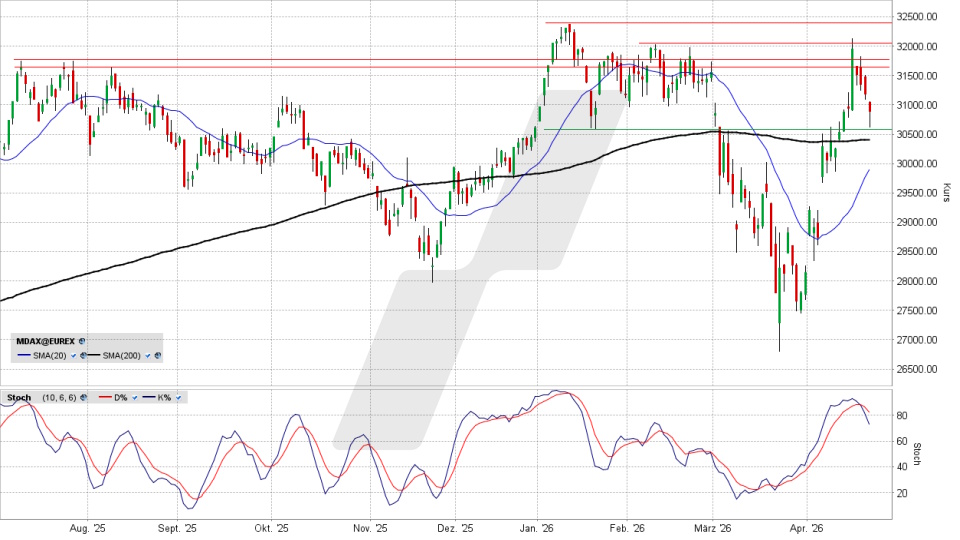960x540 pixels.
Task: Click the Dez. '25 date label
Action: tap(456, 528)
